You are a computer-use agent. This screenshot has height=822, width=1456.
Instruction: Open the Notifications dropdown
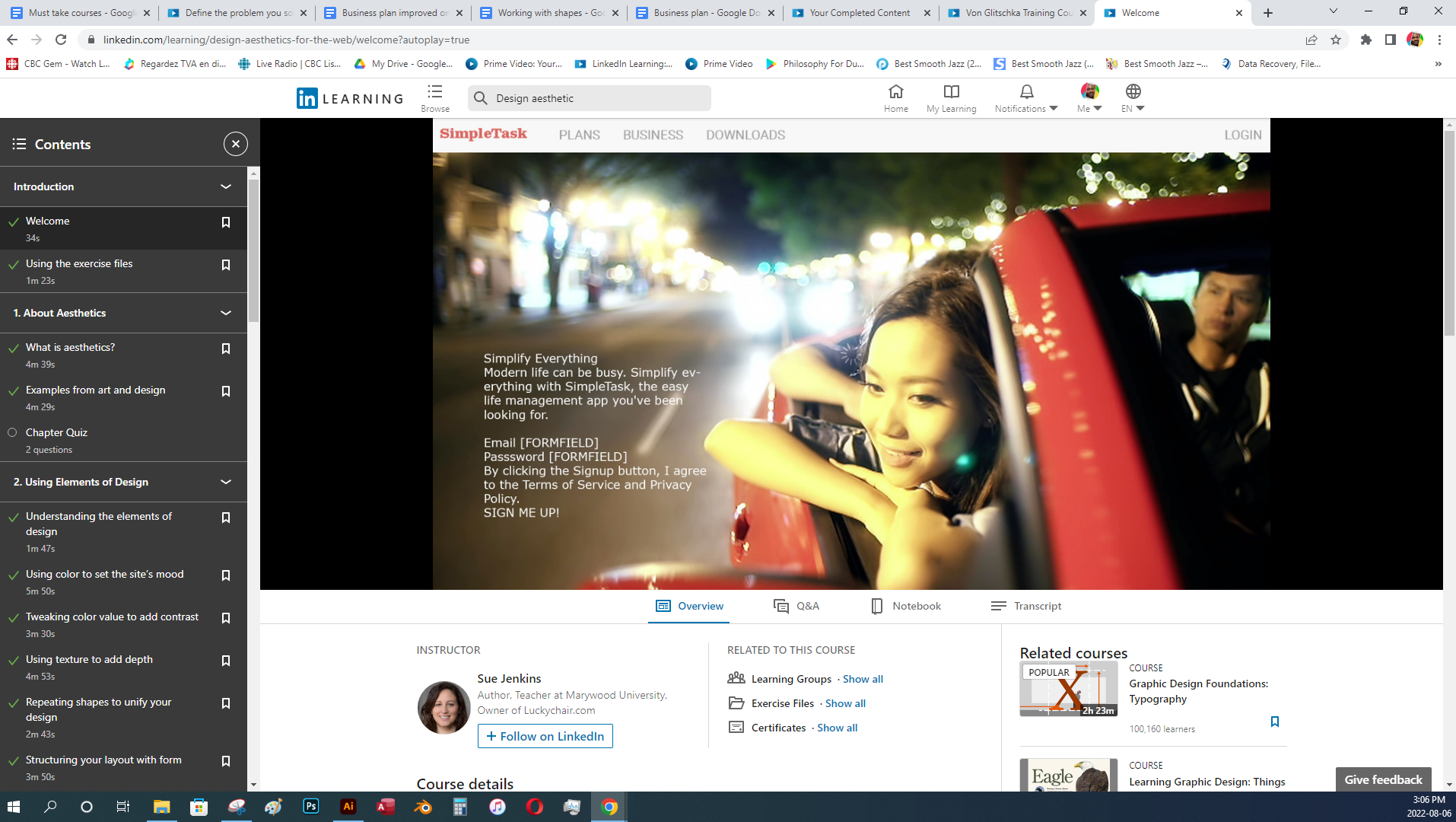pos(1026,97)
